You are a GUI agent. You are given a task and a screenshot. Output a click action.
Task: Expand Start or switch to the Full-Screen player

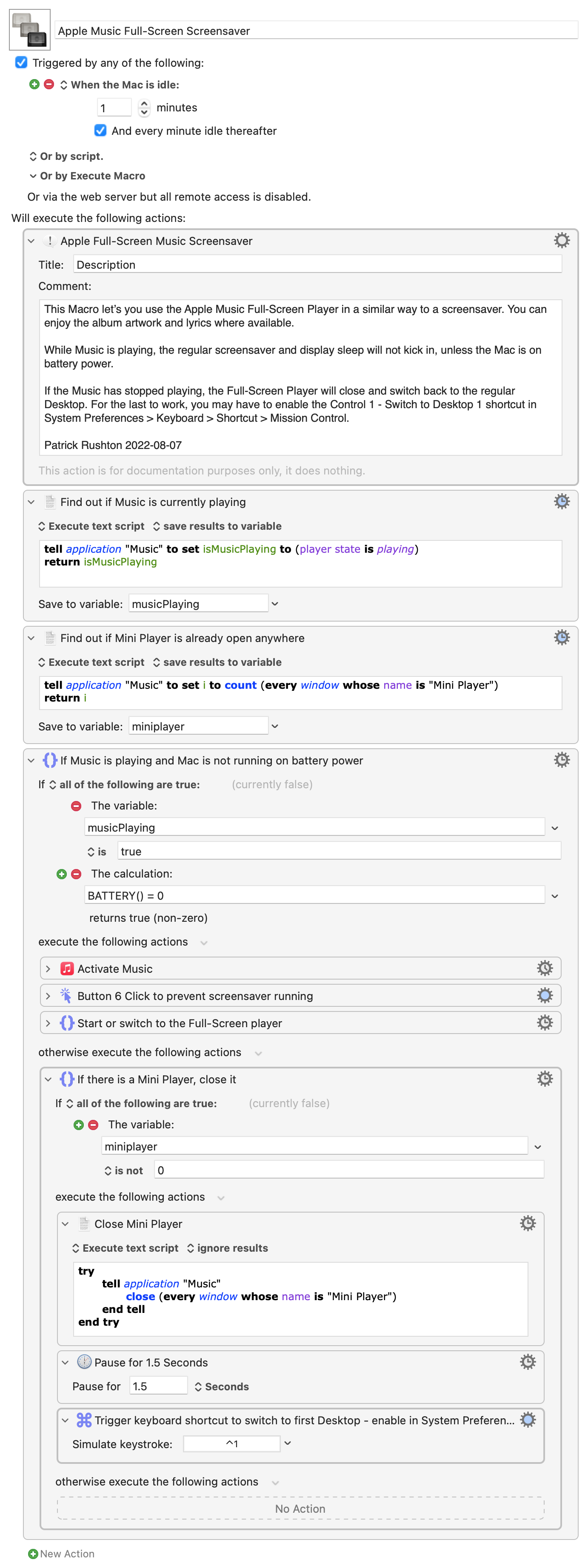point(48,1023)
